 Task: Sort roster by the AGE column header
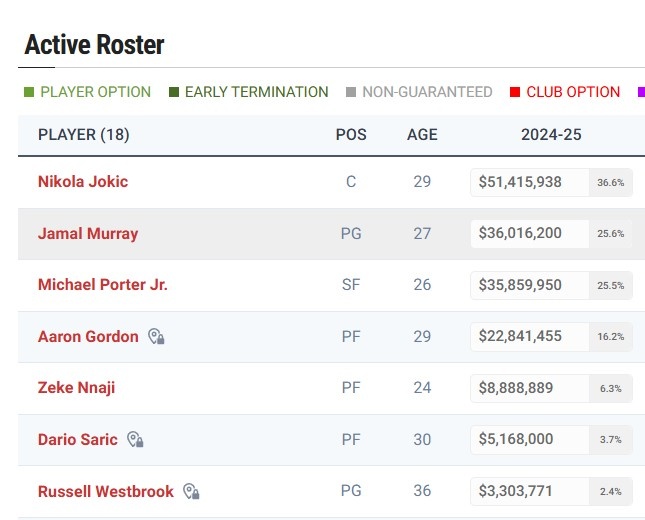coord(422,135)
